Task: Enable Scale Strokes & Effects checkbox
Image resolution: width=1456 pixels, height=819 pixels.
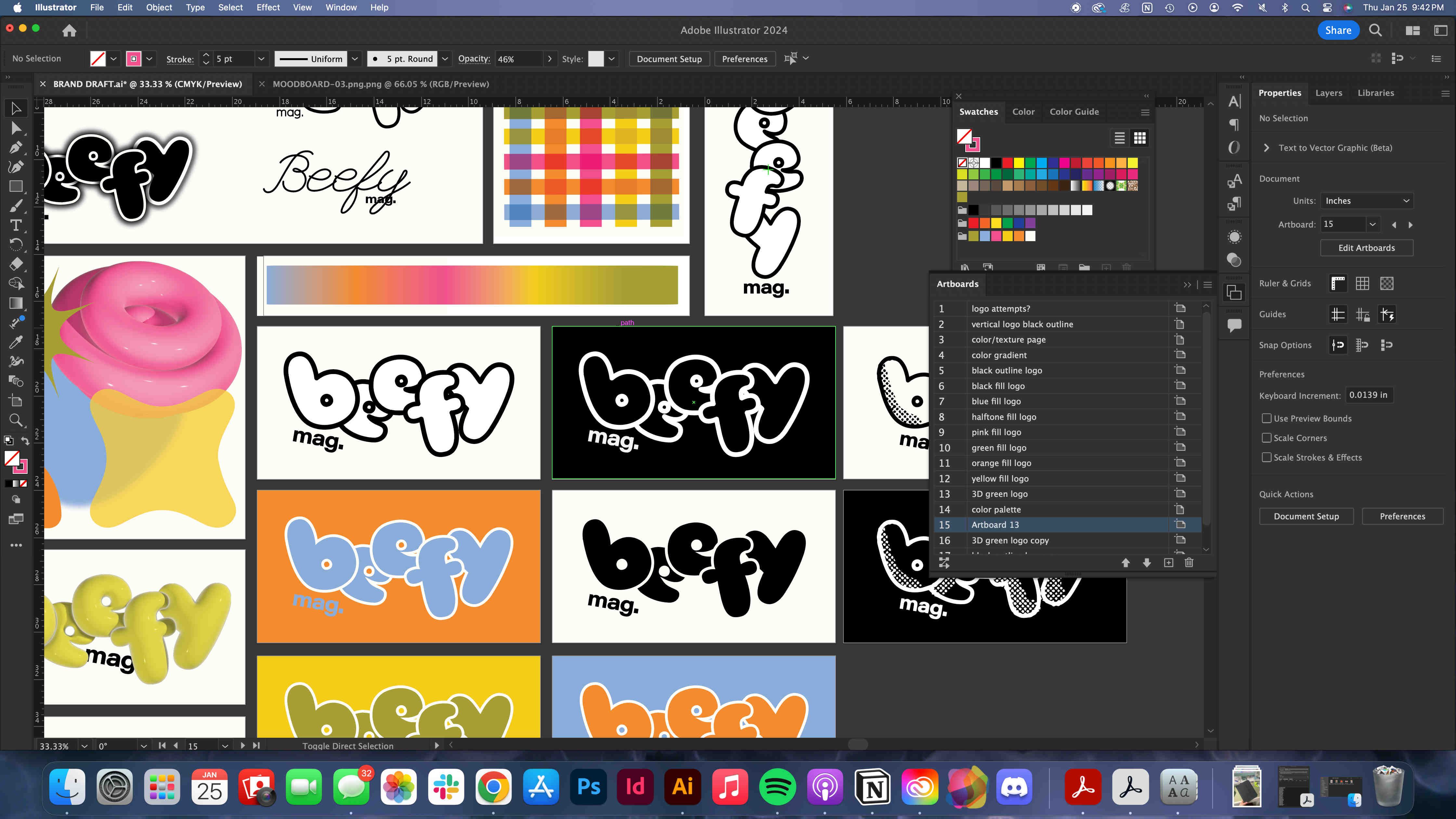Action: point(1267,457)
